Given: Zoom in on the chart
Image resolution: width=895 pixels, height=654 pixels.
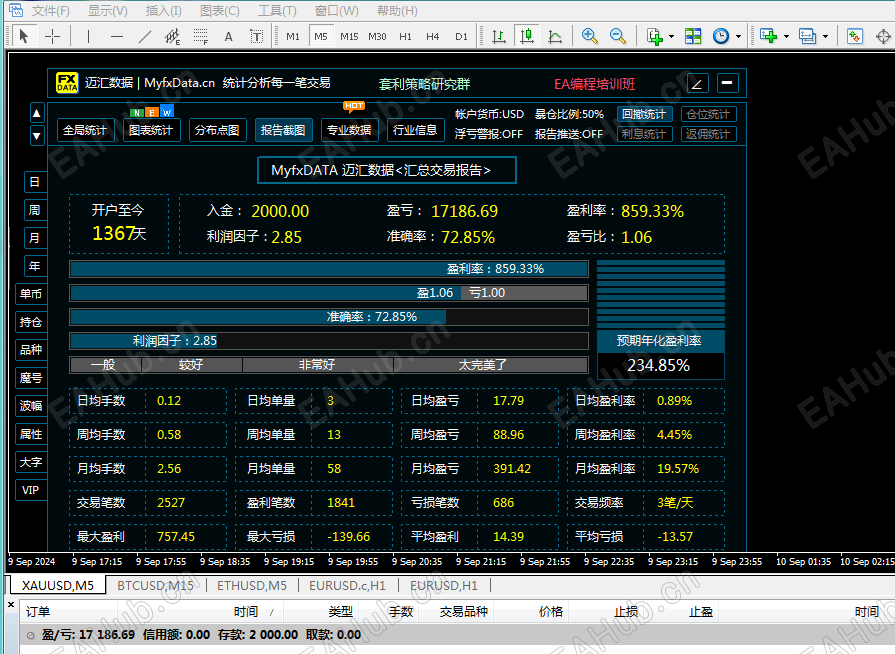Looking at the screenshot, I should (x=590, y=37).
